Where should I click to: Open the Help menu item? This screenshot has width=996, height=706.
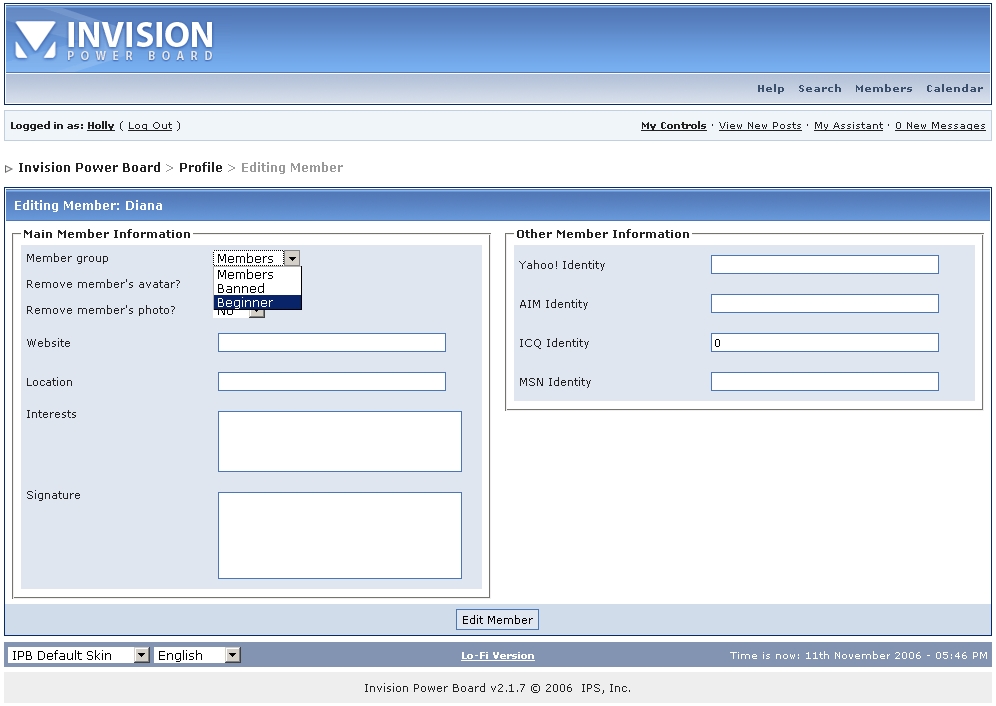click(770, 88)
